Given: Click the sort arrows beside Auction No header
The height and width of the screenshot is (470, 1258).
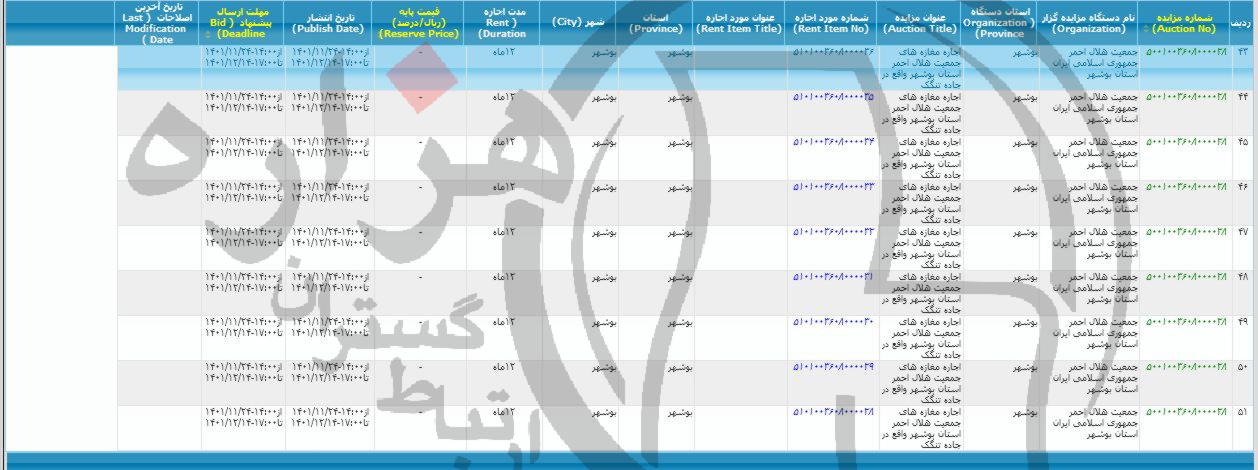Looking at the screenshot, I should [x=1144, y=28].
